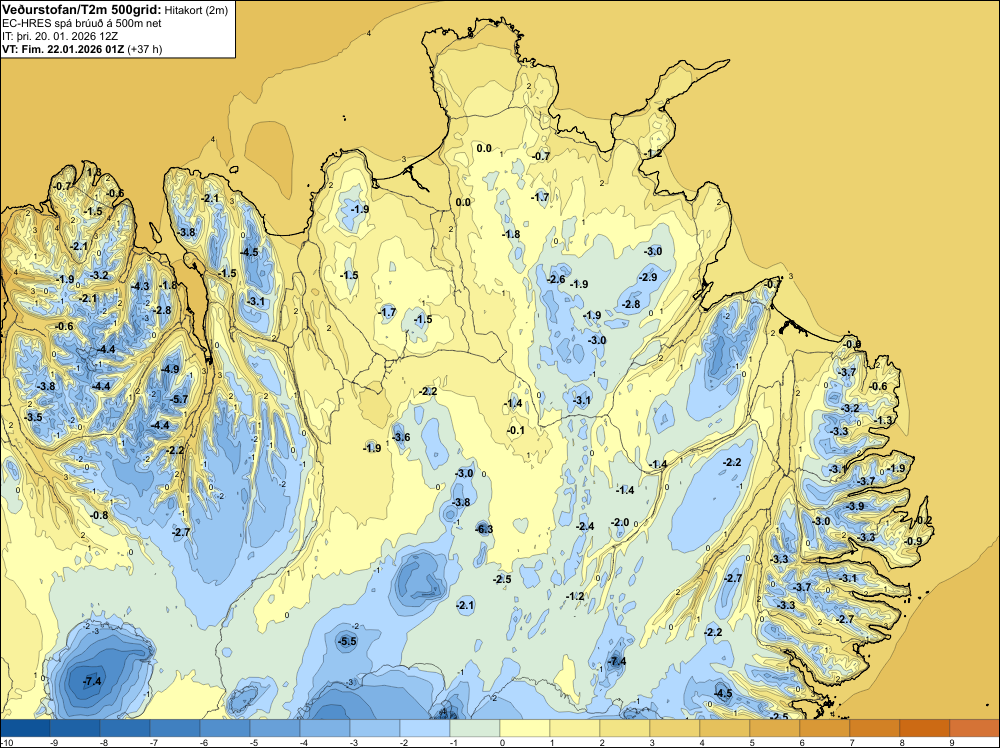Click the -0.8 temperature value on the map

coord(99,515)
